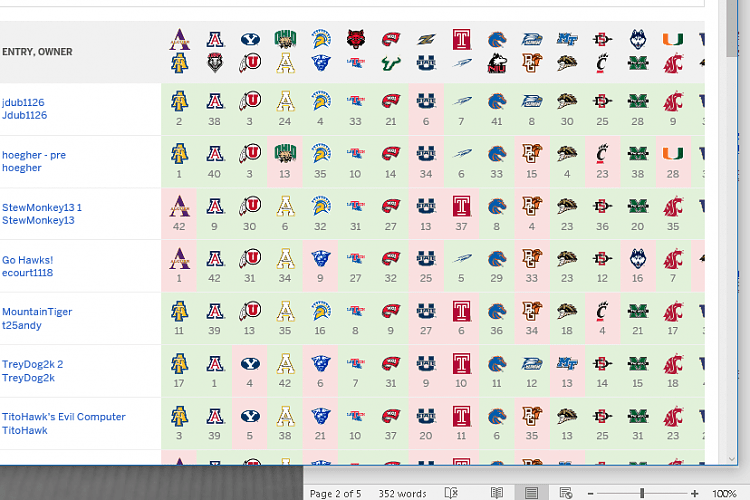Click the value 37 in TitoHawk's Evil Computer row
This screenshot has width=750, height=500.
coord(391,436)
